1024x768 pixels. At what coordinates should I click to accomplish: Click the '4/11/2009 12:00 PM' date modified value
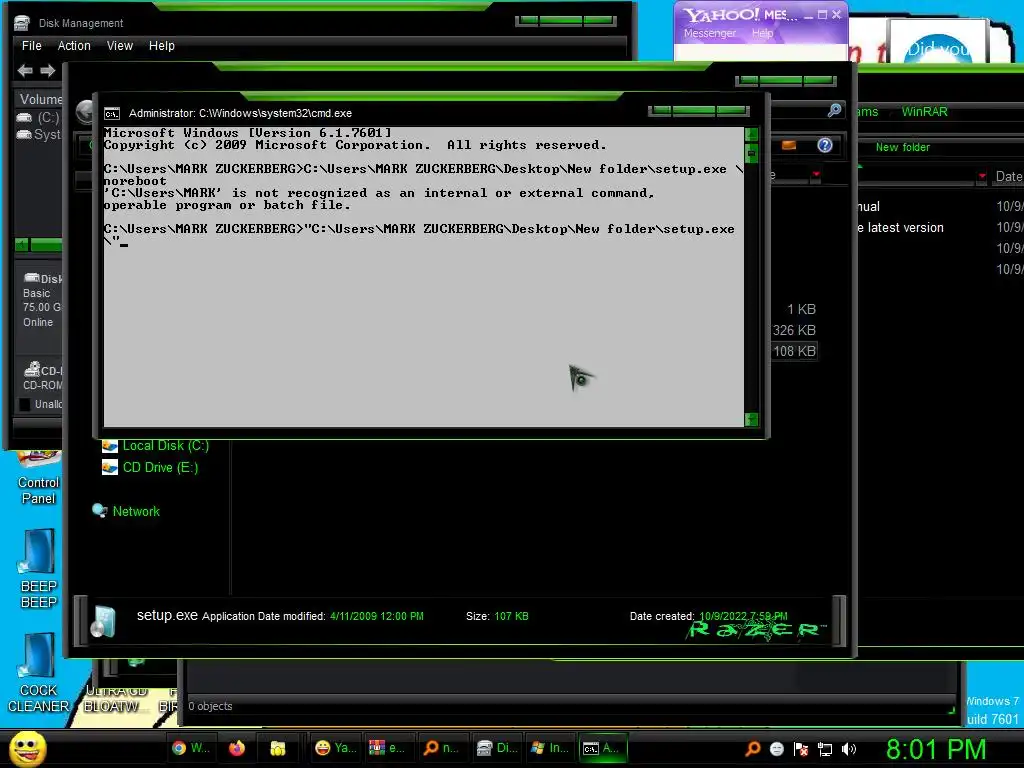377,616
